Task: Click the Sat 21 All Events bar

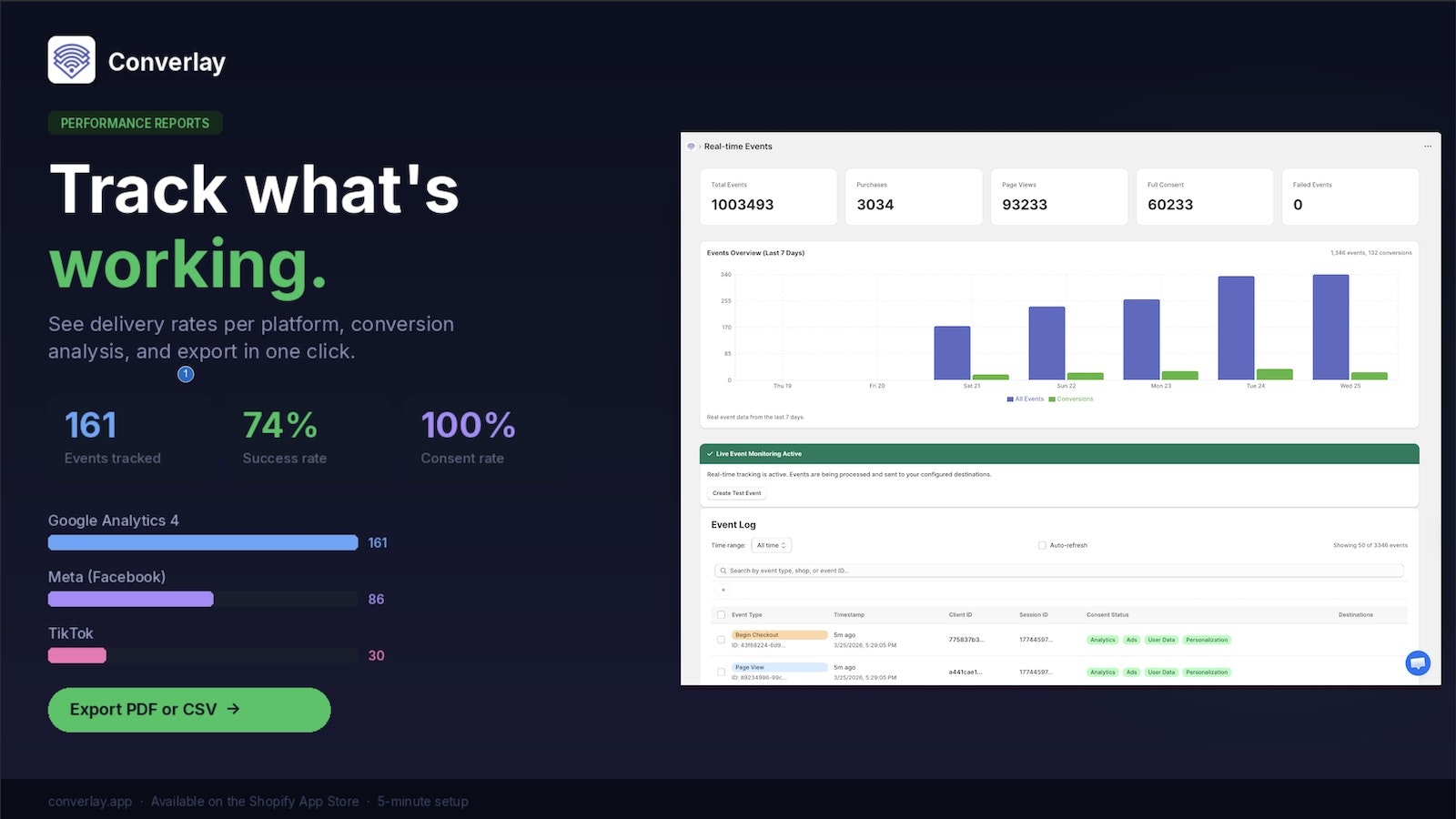Action: click(952, 353)
